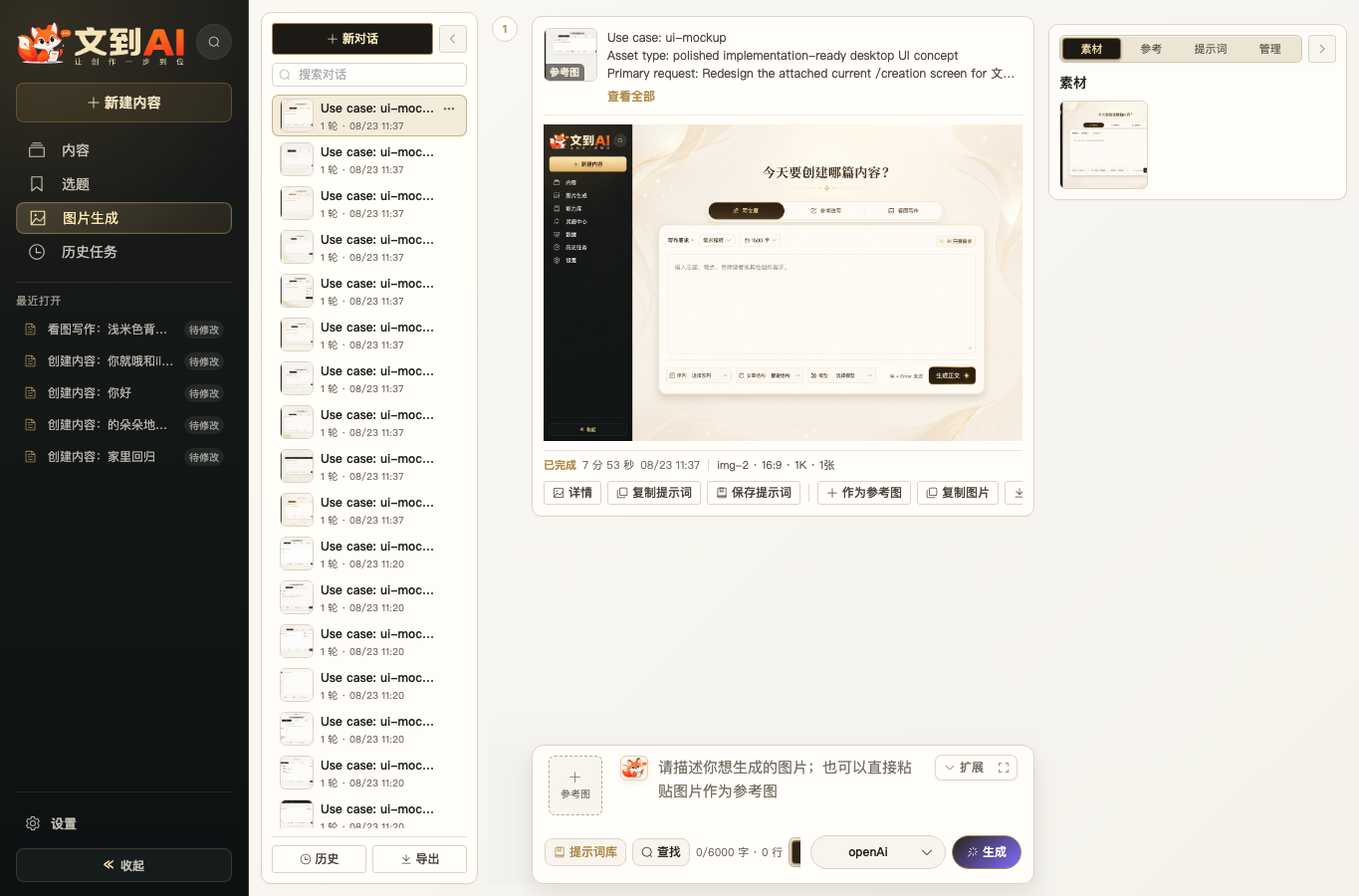Open the more options dots on the selected conversation
This screenshot has height=896, width=1359.
(x=449, y=109)
